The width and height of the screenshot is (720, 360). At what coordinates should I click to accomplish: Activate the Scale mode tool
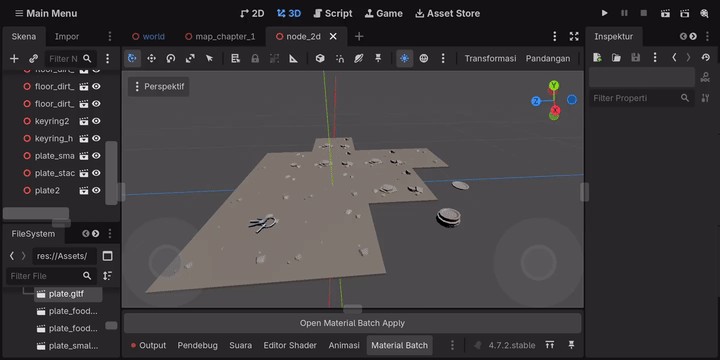tap(190, 58)
